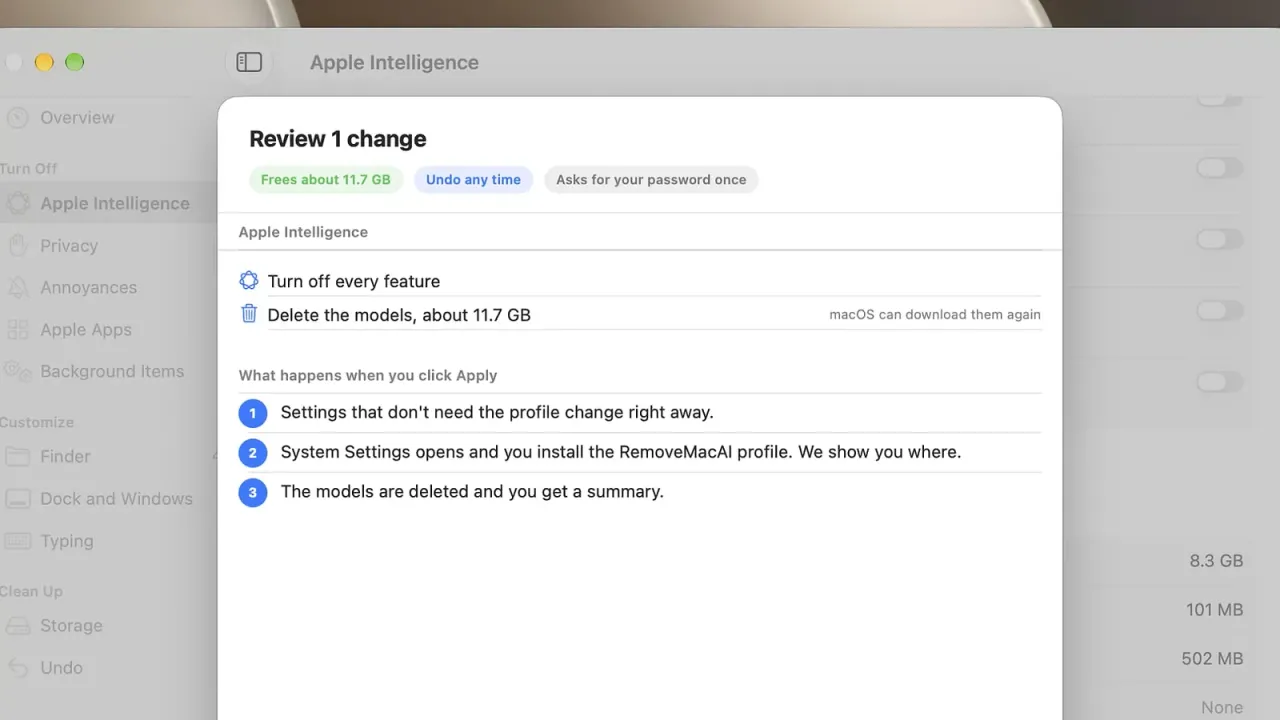The height and width of the screenshot is (720, 1280).
Task: Open Typing via its keyboard icon
Action: [18, 541]
